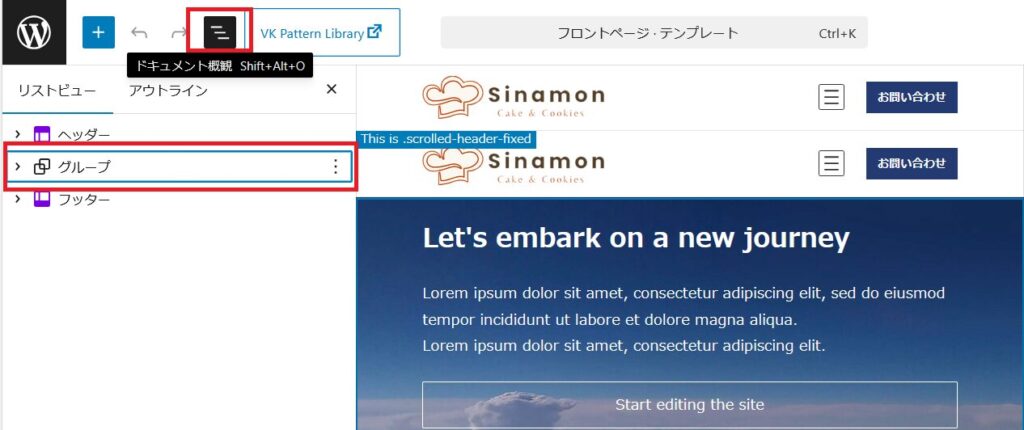Toggle the Document Overview list icon
The image size is (1024, 430).
[220, 33]
